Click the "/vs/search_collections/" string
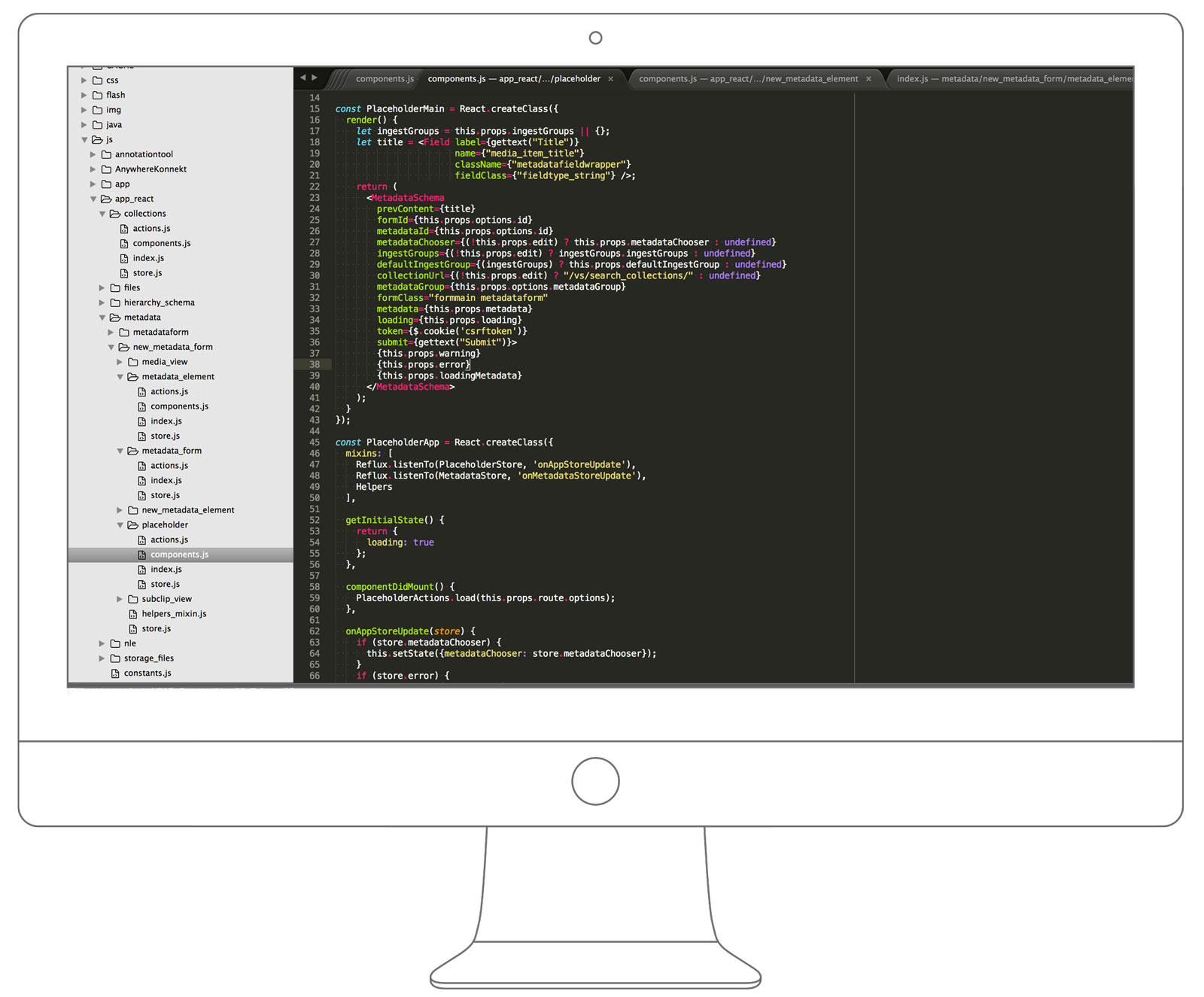The width and height of the screenshot is (1204, 997). pyautogui.click(x=628, y=275)
